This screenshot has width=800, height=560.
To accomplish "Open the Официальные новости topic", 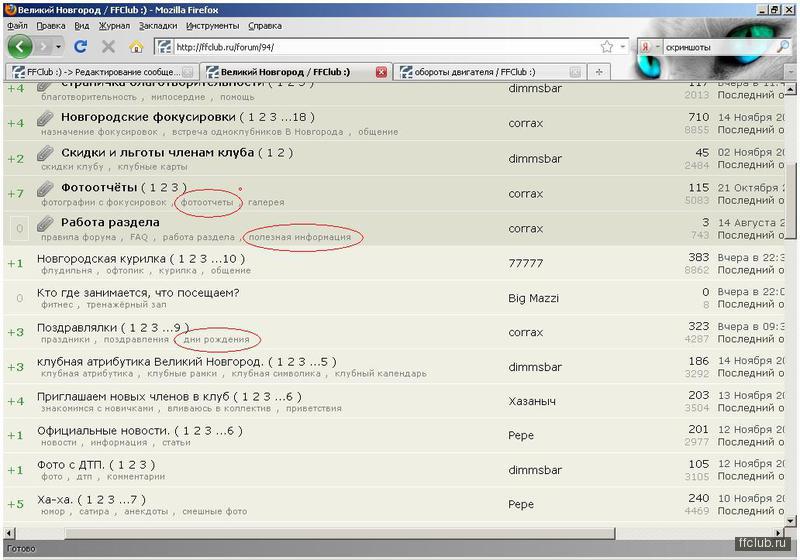I will pos(103,431).
